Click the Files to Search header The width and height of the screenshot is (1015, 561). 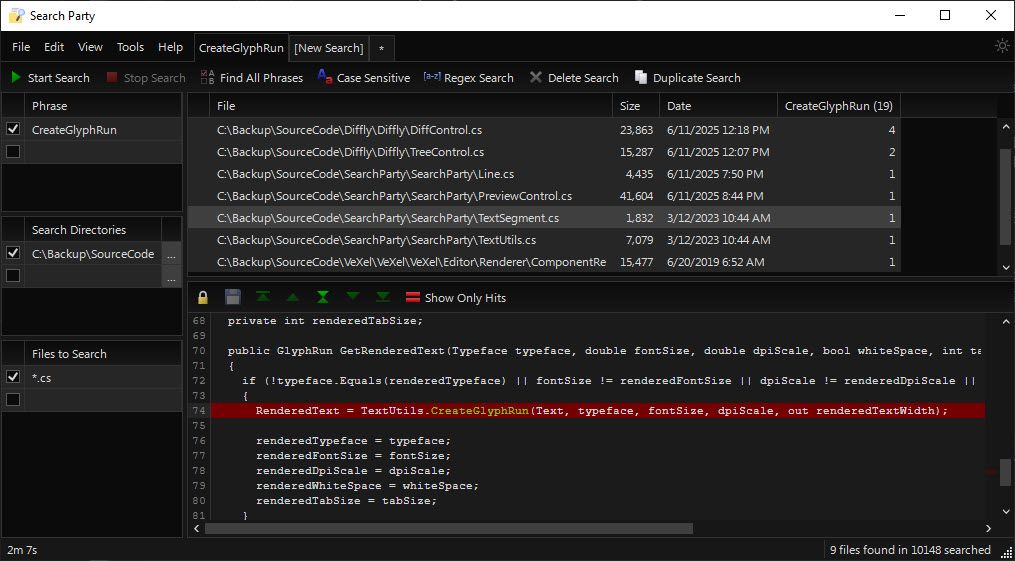click(103, 354)
